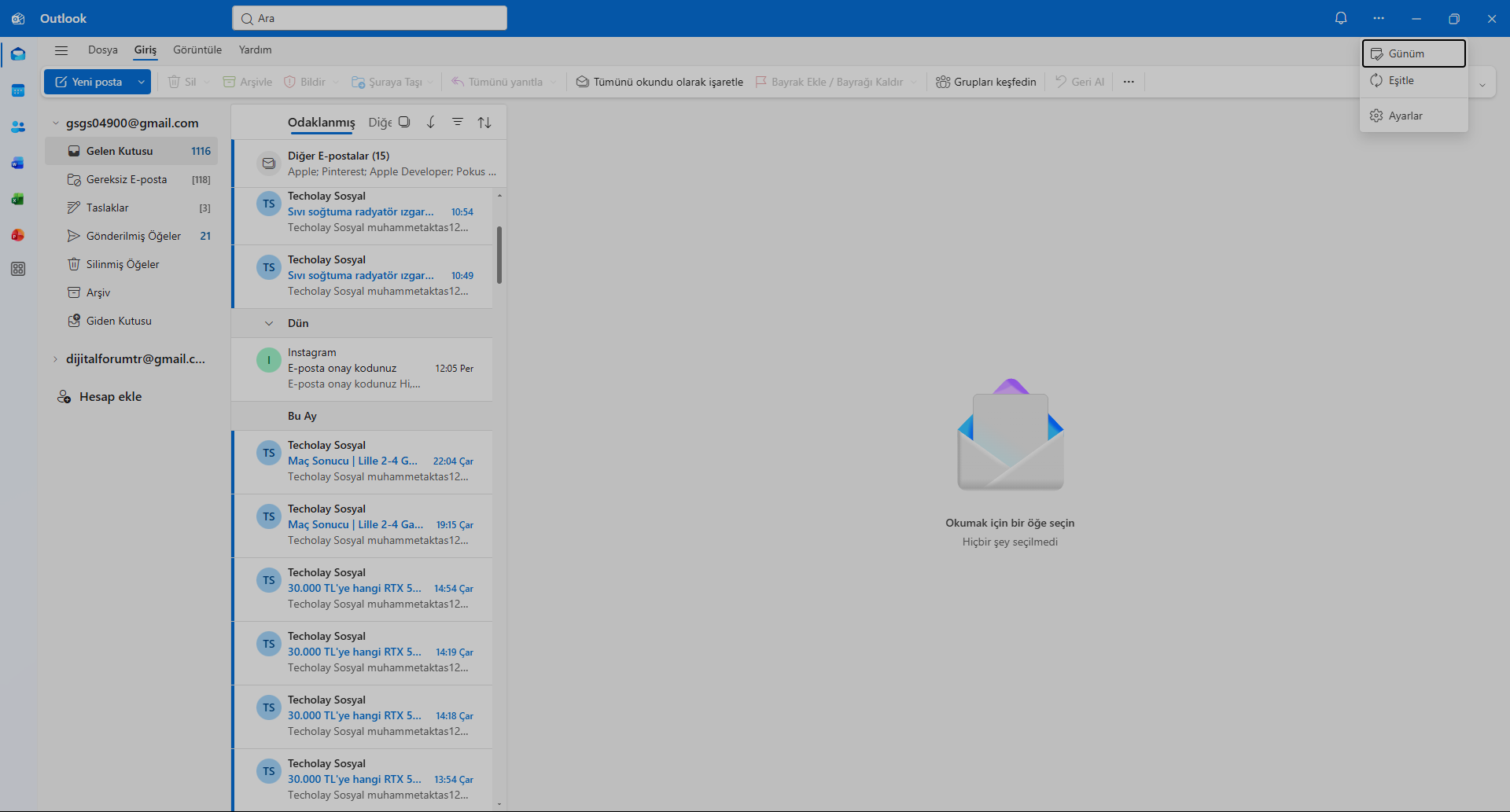Image resolution: width=1510 pixels, height=812 pixels.
Task: Click the message list scrollbar thumb
Action: 499,255
